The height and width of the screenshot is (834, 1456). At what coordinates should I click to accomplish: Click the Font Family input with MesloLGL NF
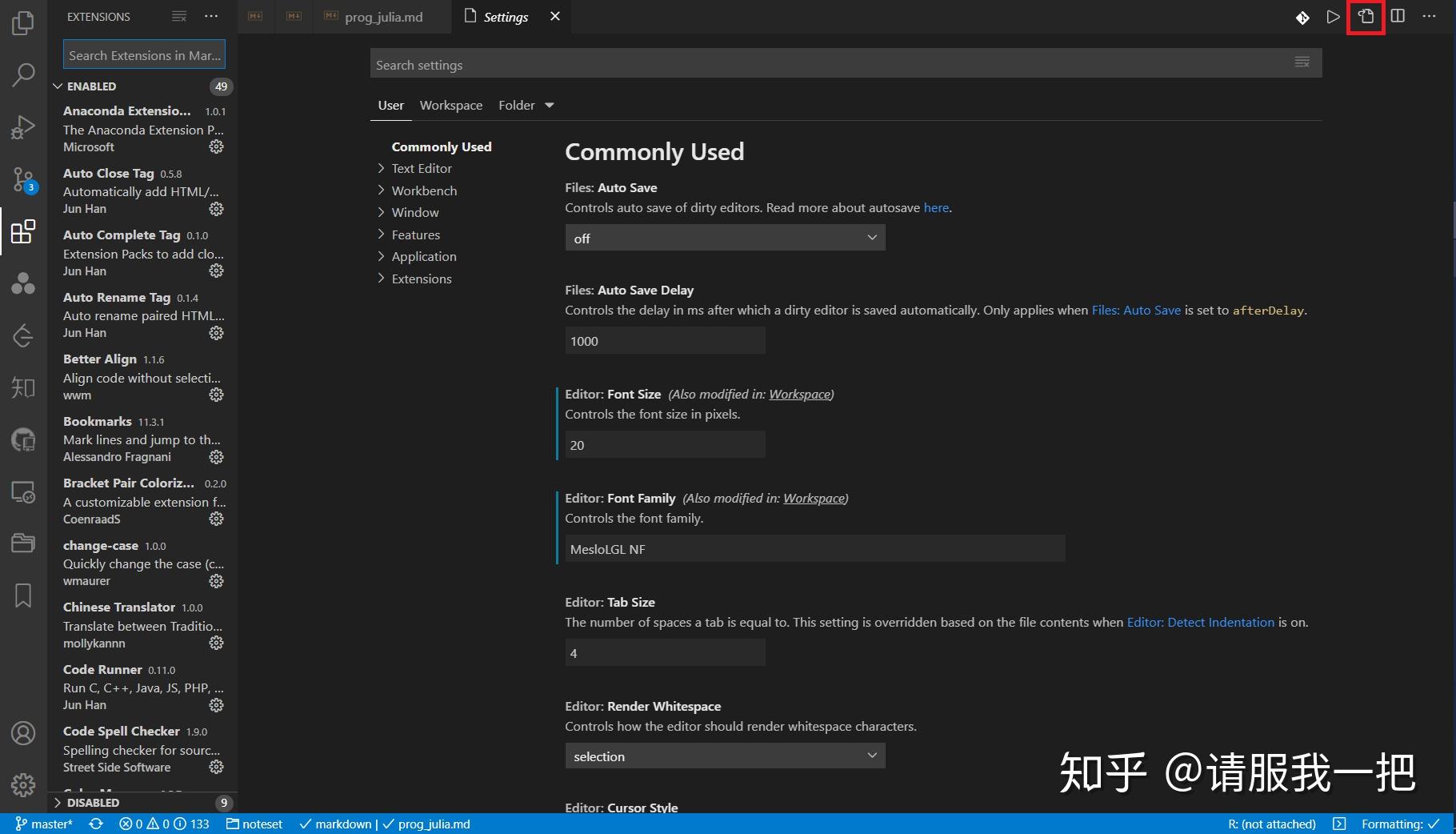click(x=815, y=548)
